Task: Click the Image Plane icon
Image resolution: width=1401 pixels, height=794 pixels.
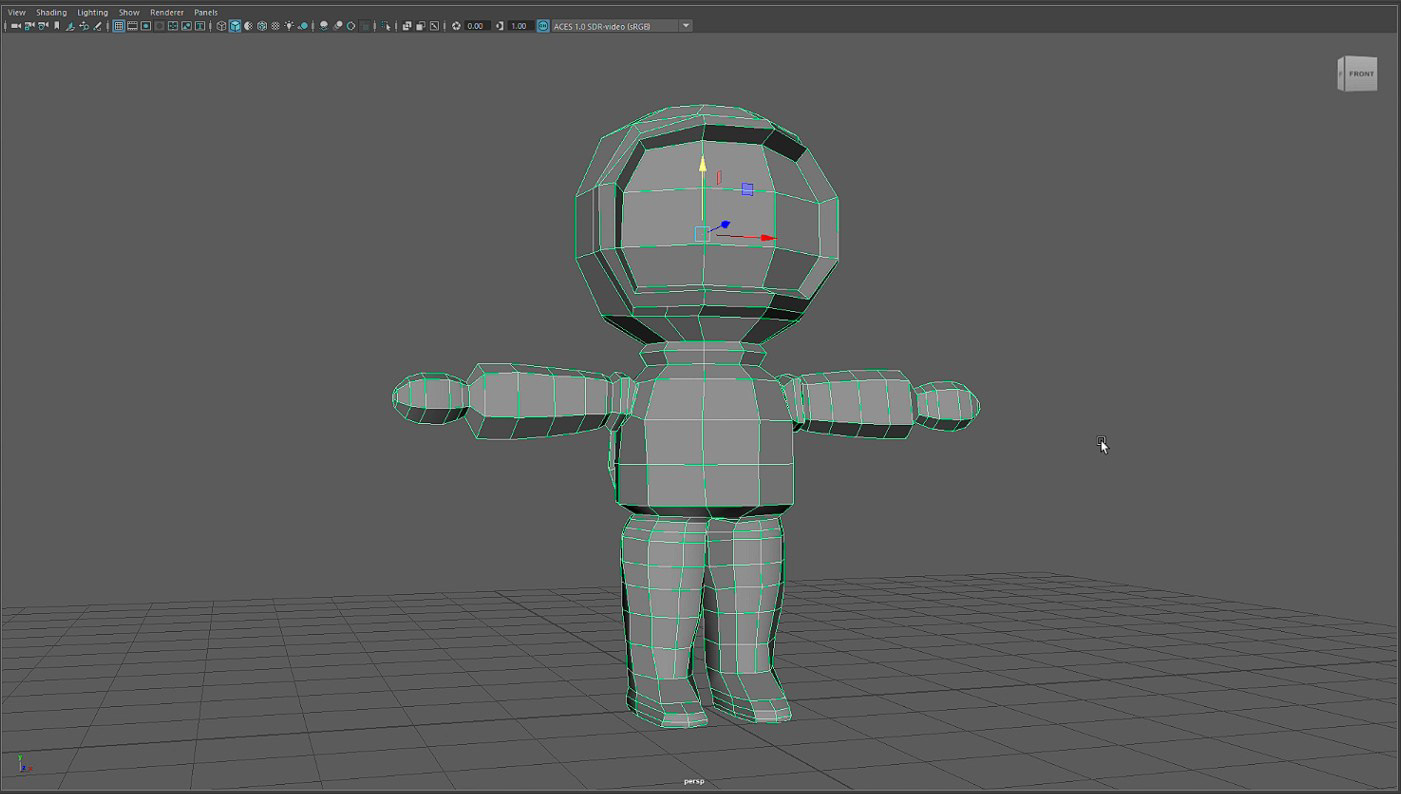Action: (70, 26)
